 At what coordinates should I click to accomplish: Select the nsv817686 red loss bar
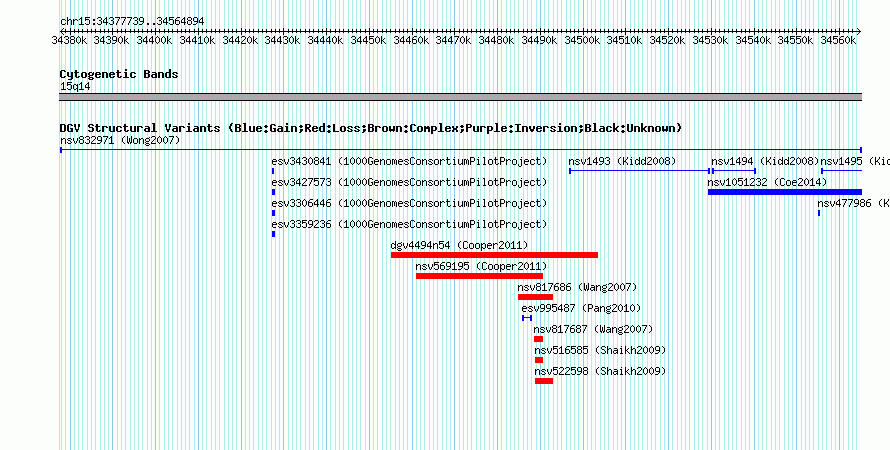(535, 297)
